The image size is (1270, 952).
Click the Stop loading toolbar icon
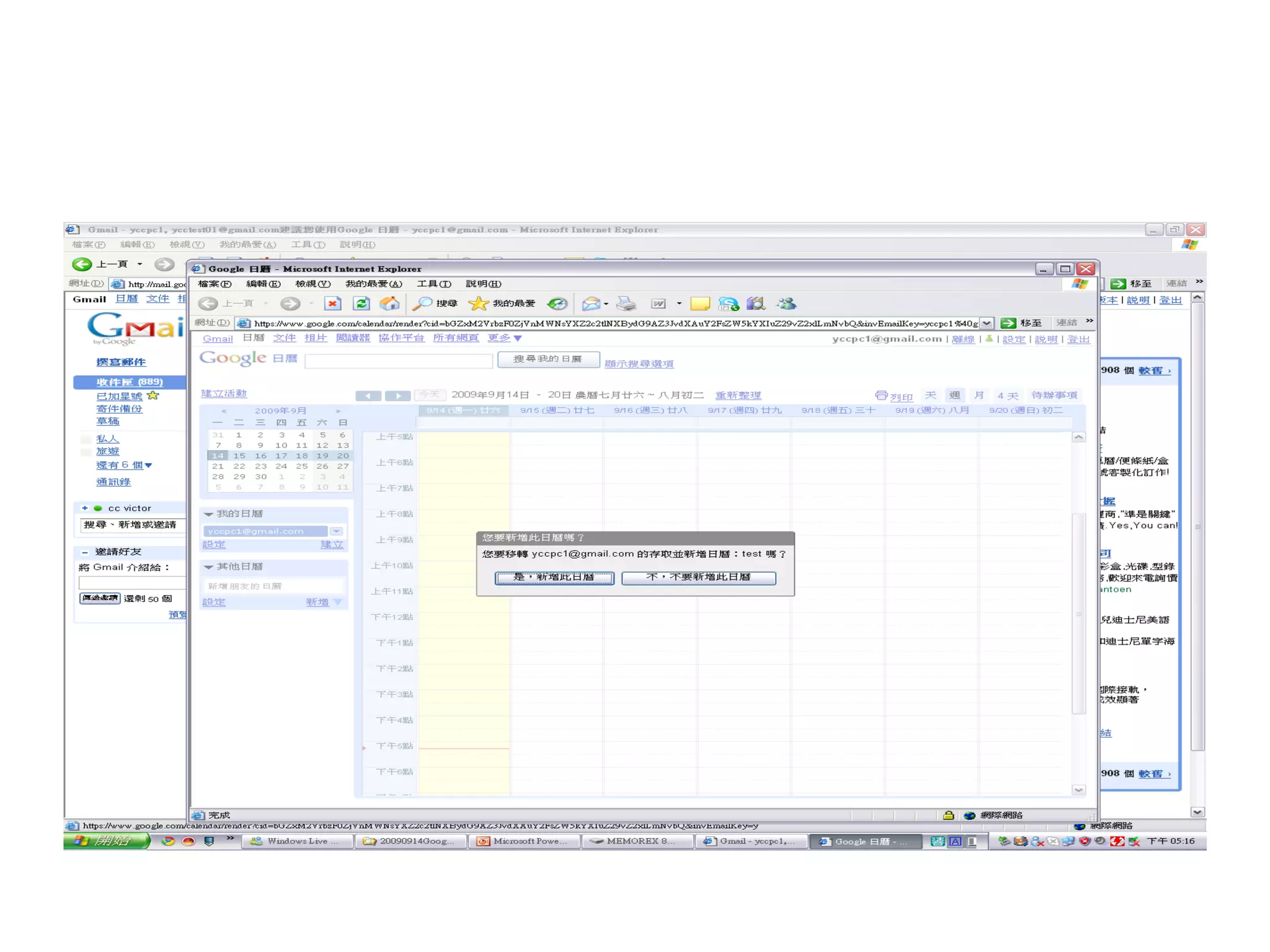tap(333, 303)
